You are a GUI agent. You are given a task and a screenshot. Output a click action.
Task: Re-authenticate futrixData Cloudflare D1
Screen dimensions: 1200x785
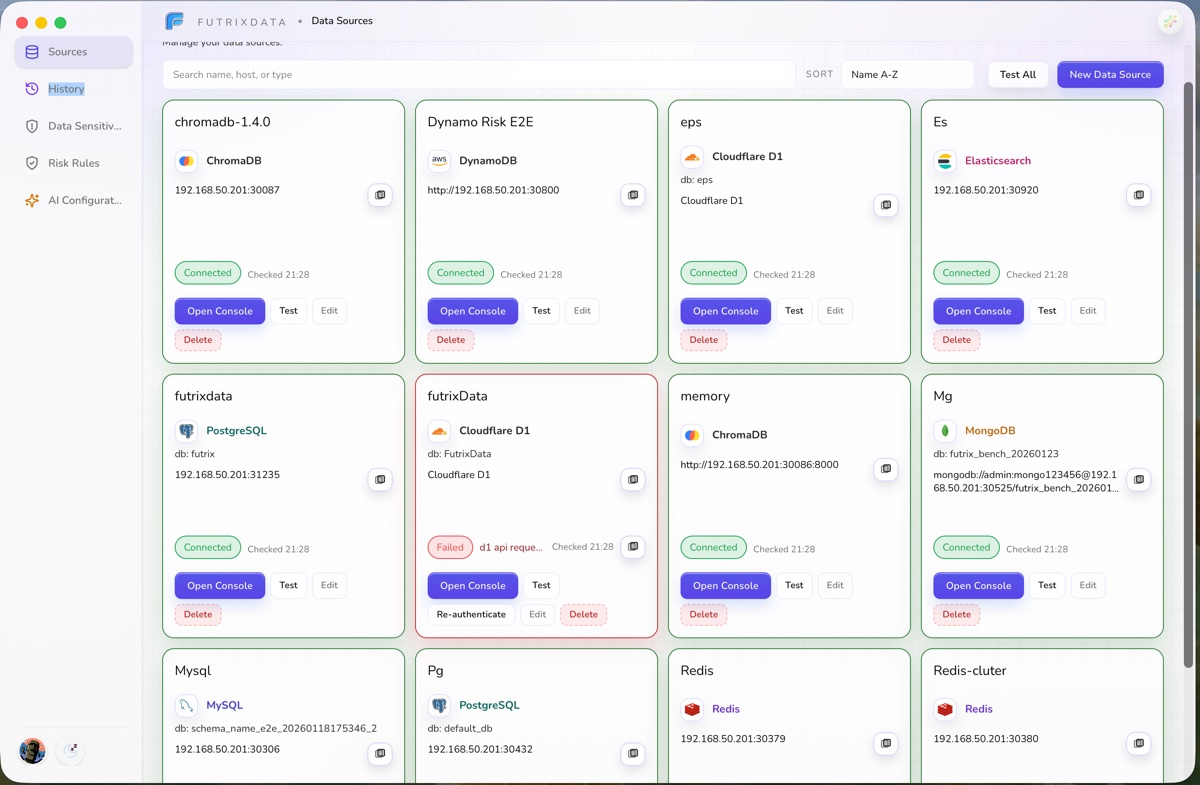[471, 615]
